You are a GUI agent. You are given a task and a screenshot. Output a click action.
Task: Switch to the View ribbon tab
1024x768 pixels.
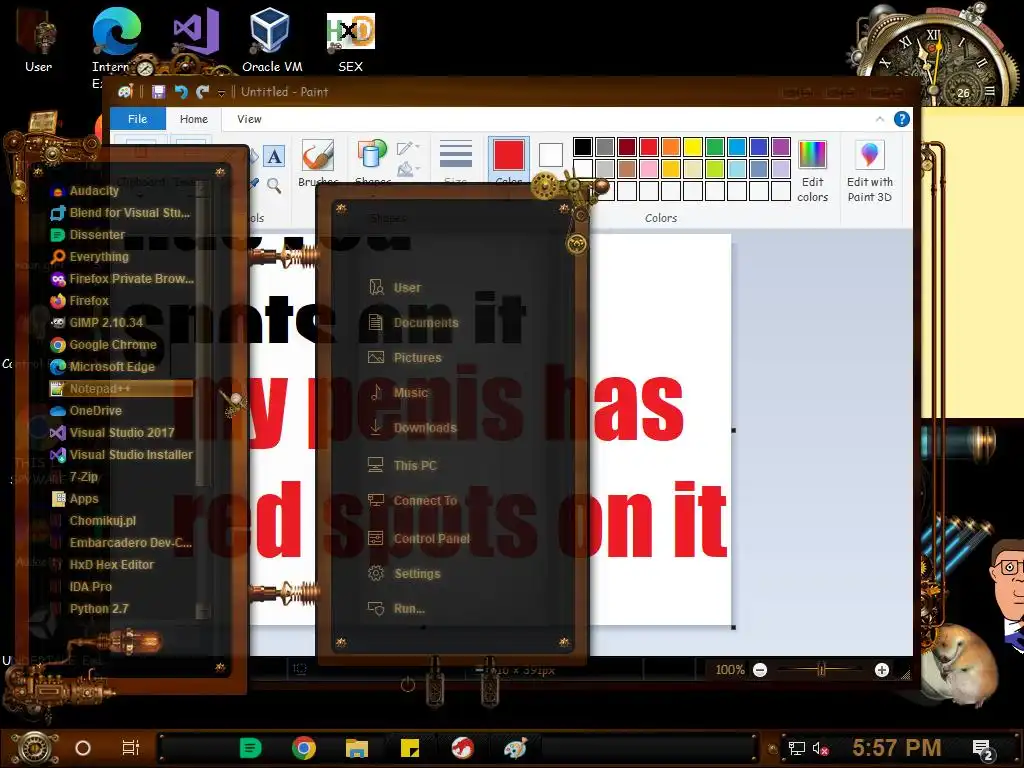[249, 119]
